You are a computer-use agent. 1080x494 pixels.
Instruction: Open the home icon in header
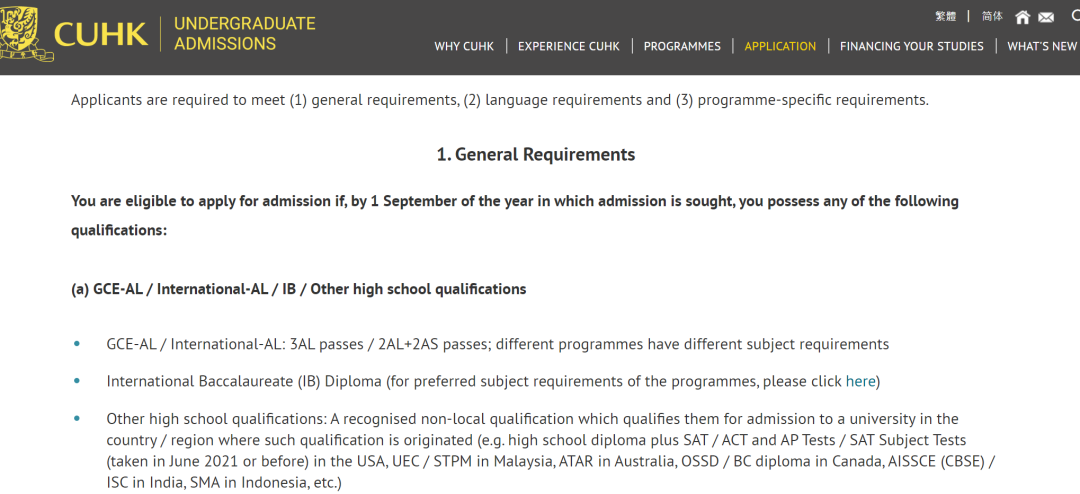click(x=1023, y=17)
